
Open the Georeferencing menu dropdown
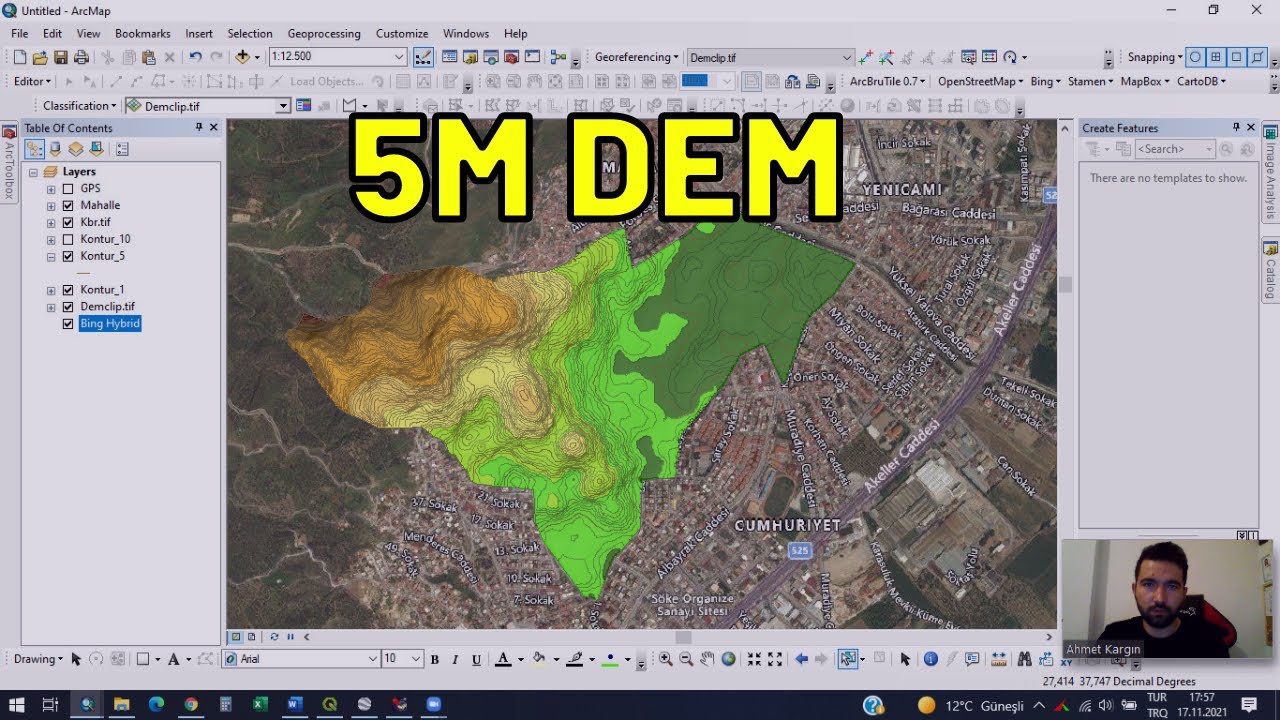click(x=636, y=57)
